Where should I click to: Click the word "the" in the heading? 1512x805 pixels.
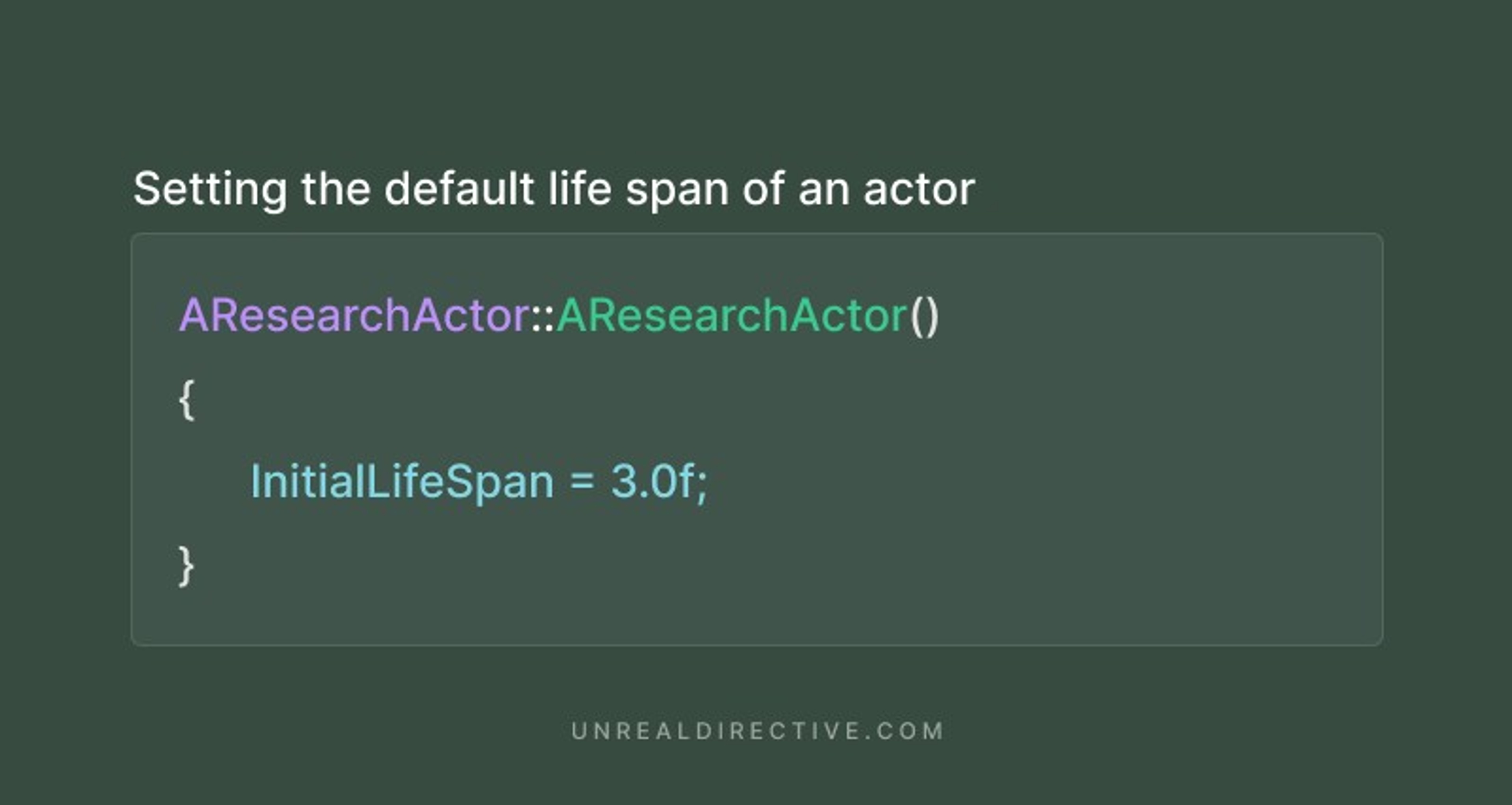coord(336,189)
